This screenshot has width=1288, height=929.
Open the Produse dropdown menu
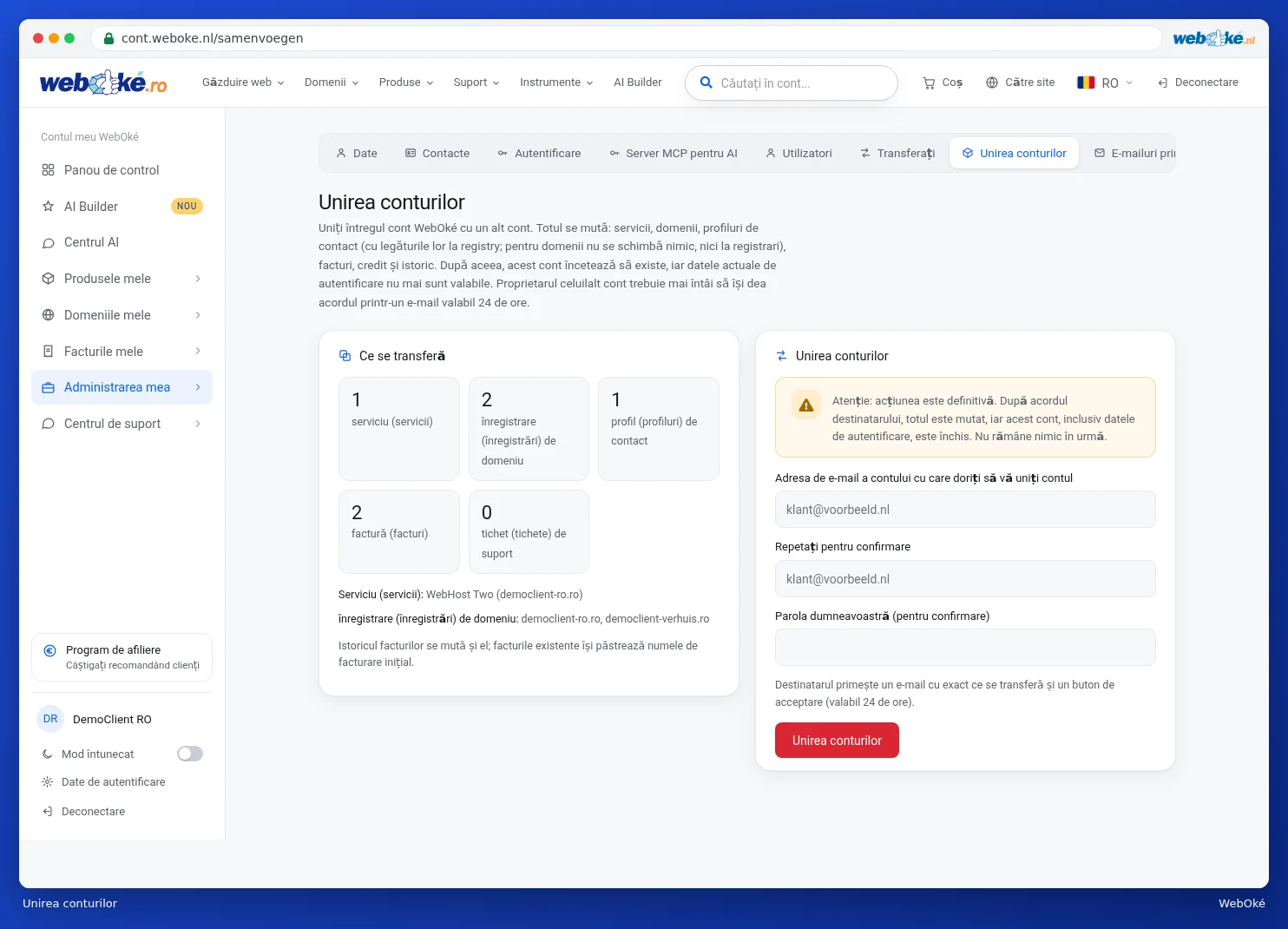point(406,82)
